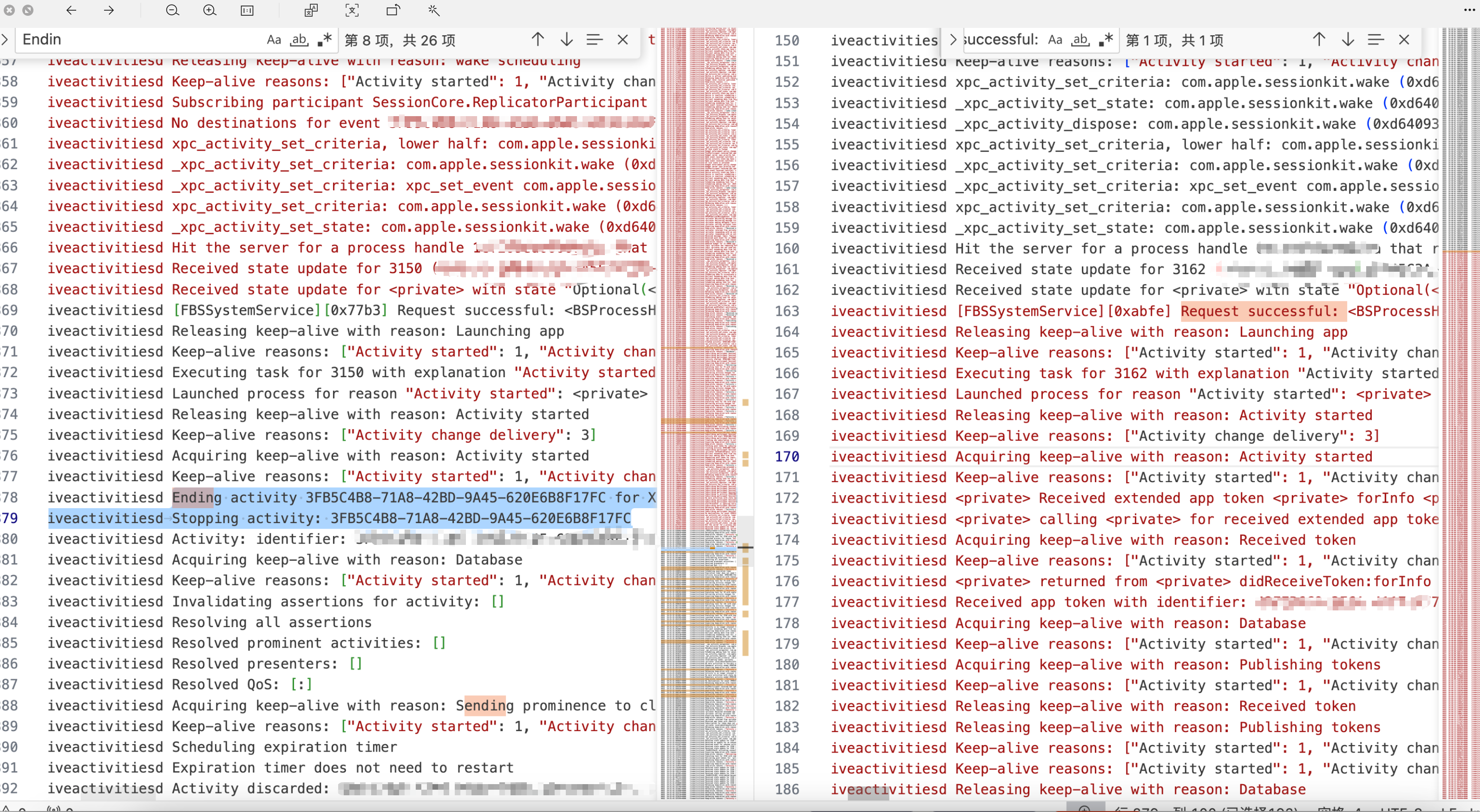The width and height of the screenshot is (1480, 812).
Task: Go back with the left arrow
Action: click(x=71, y=10)
